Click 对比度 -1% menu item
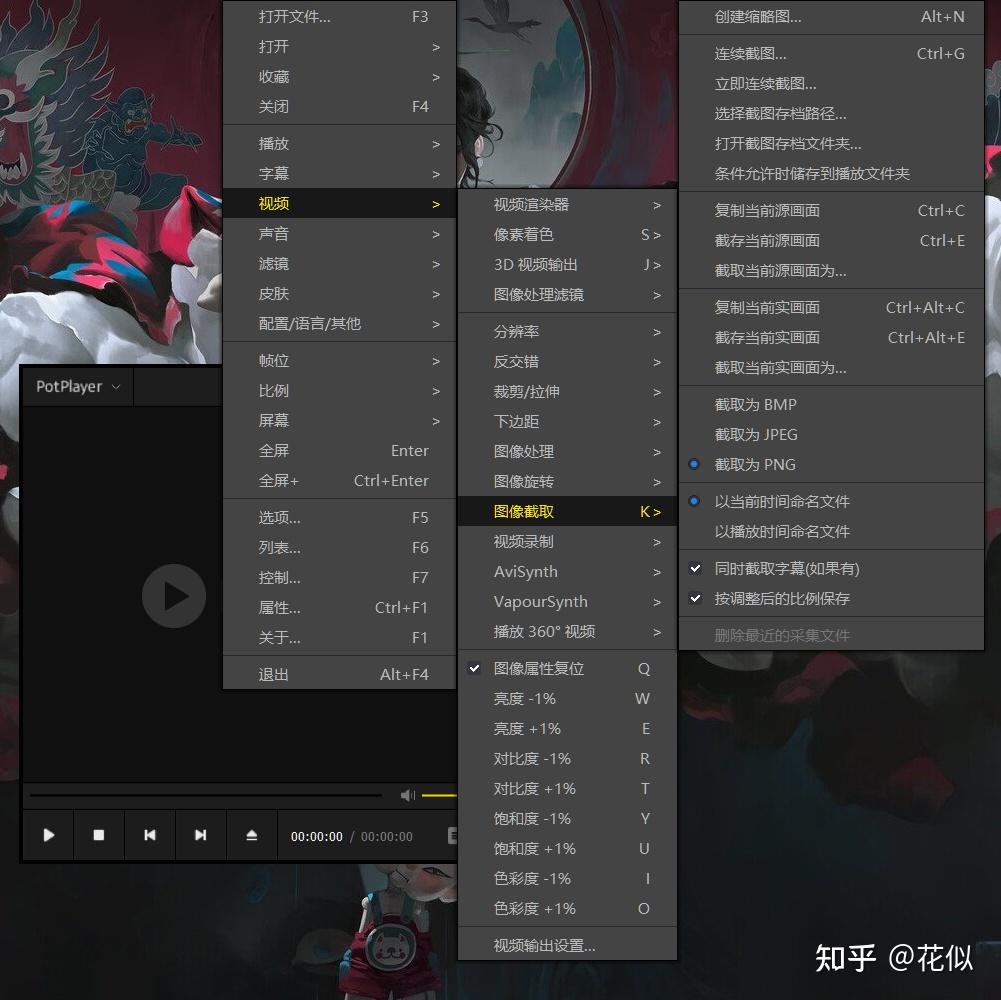Viewport: 1001px width, 1000px height. 568,759
